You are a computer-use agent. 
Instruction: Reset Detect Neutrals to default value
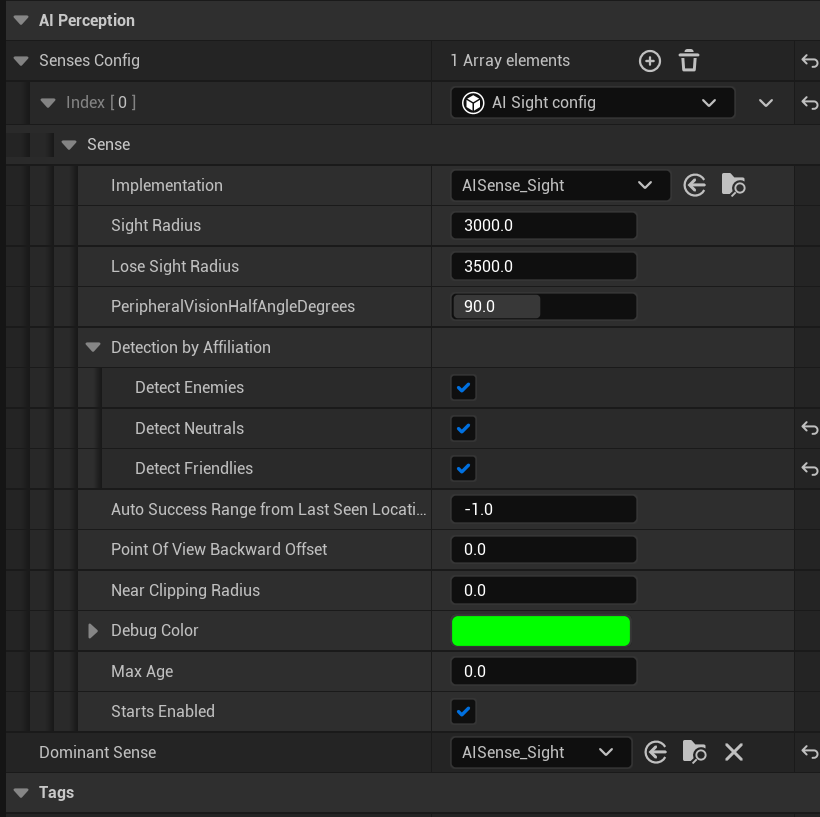[x=809, y=428]
